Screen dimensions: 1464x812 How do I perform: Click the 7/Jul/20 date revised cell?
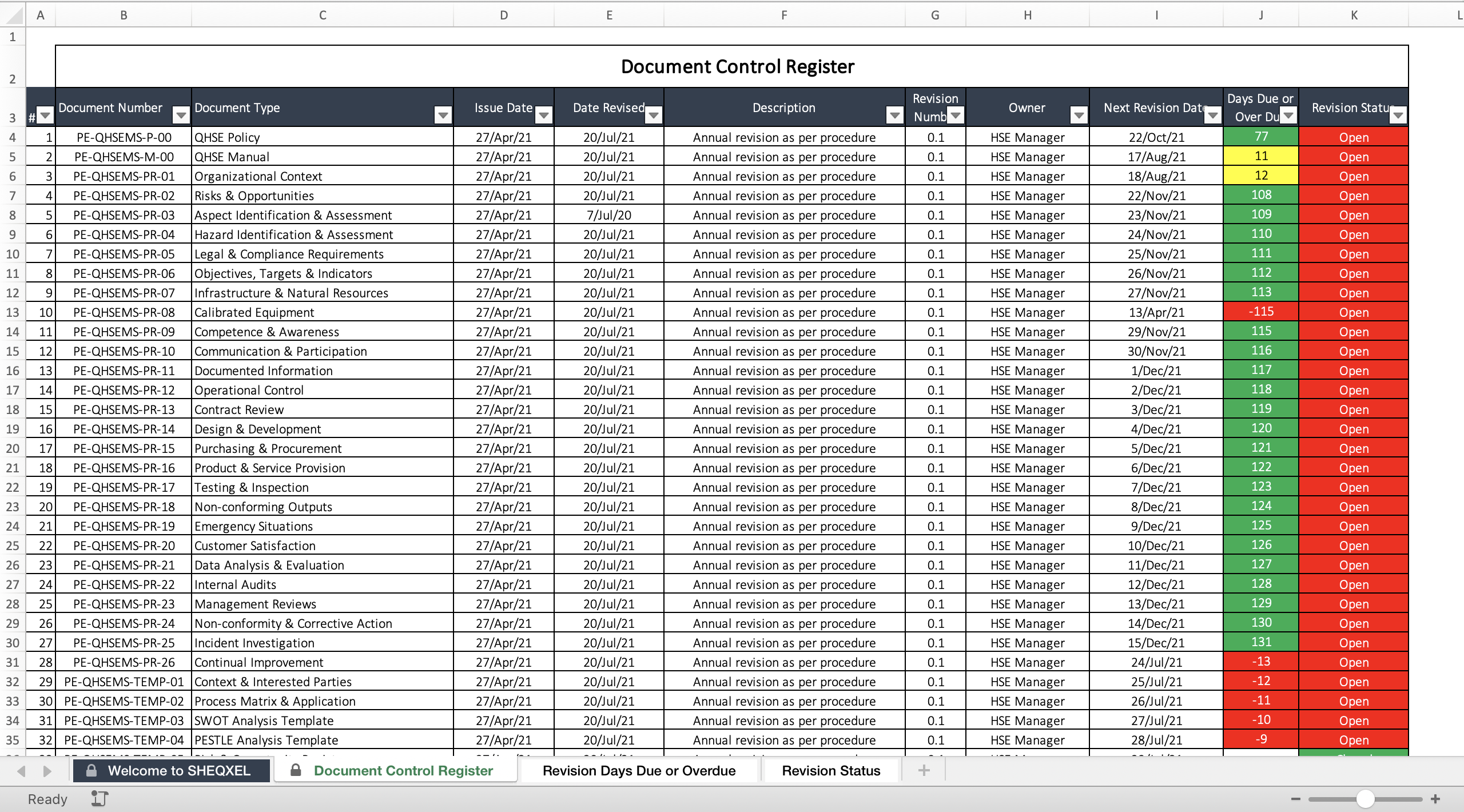609,215
